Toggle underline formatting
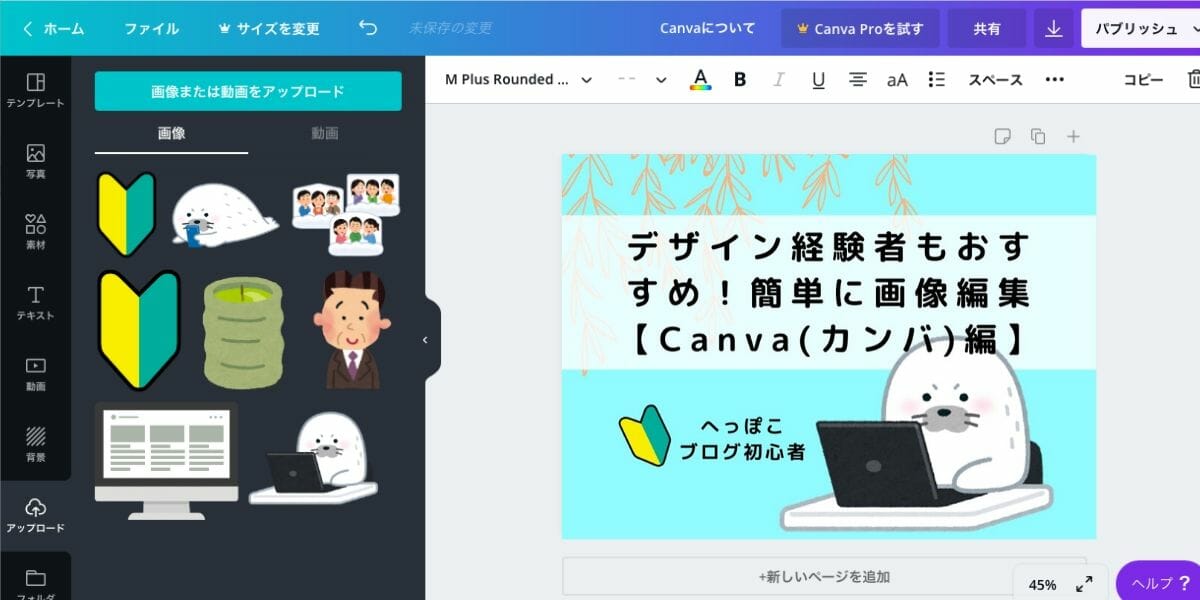 [x=818, y=79]
